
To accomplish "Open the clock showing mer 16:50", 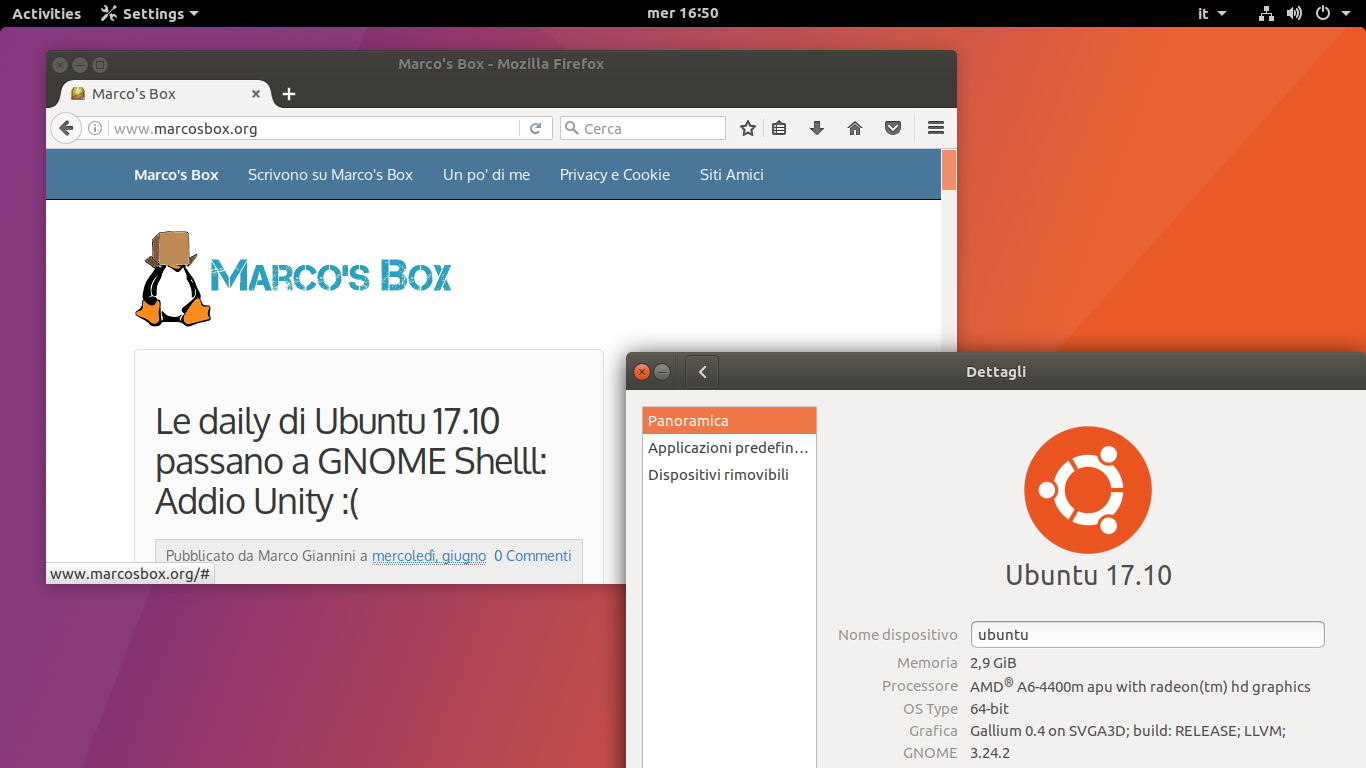I will tap(683, 13).
